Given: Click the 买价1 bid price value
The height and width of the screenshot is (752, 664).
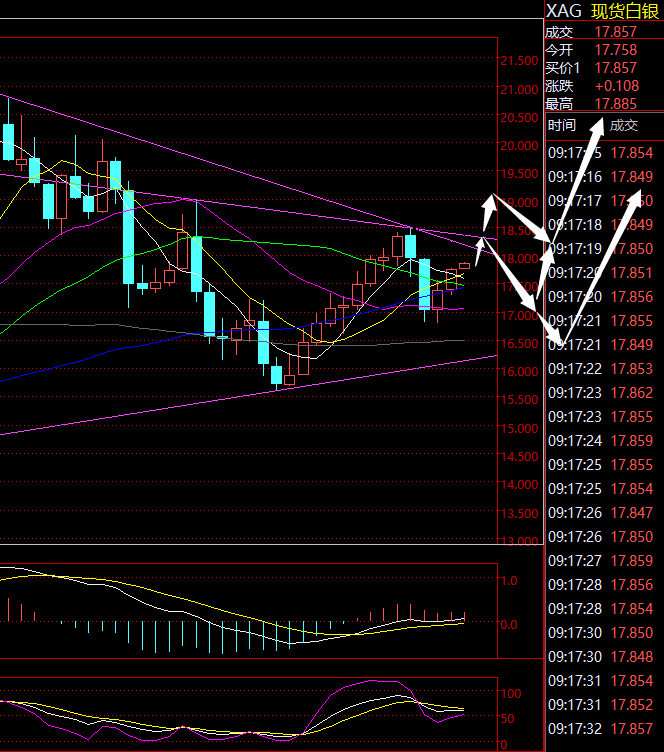Looking at the screenshot, I should click(x=616, y=68).
